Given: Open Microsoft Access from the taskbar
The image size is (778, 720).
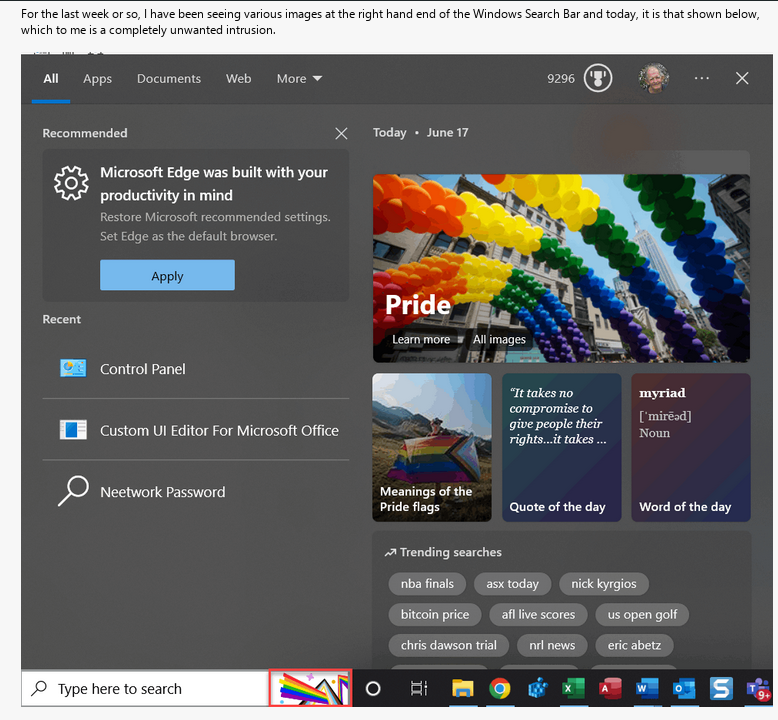Looking at the screenshot, I should pos(610,689).
